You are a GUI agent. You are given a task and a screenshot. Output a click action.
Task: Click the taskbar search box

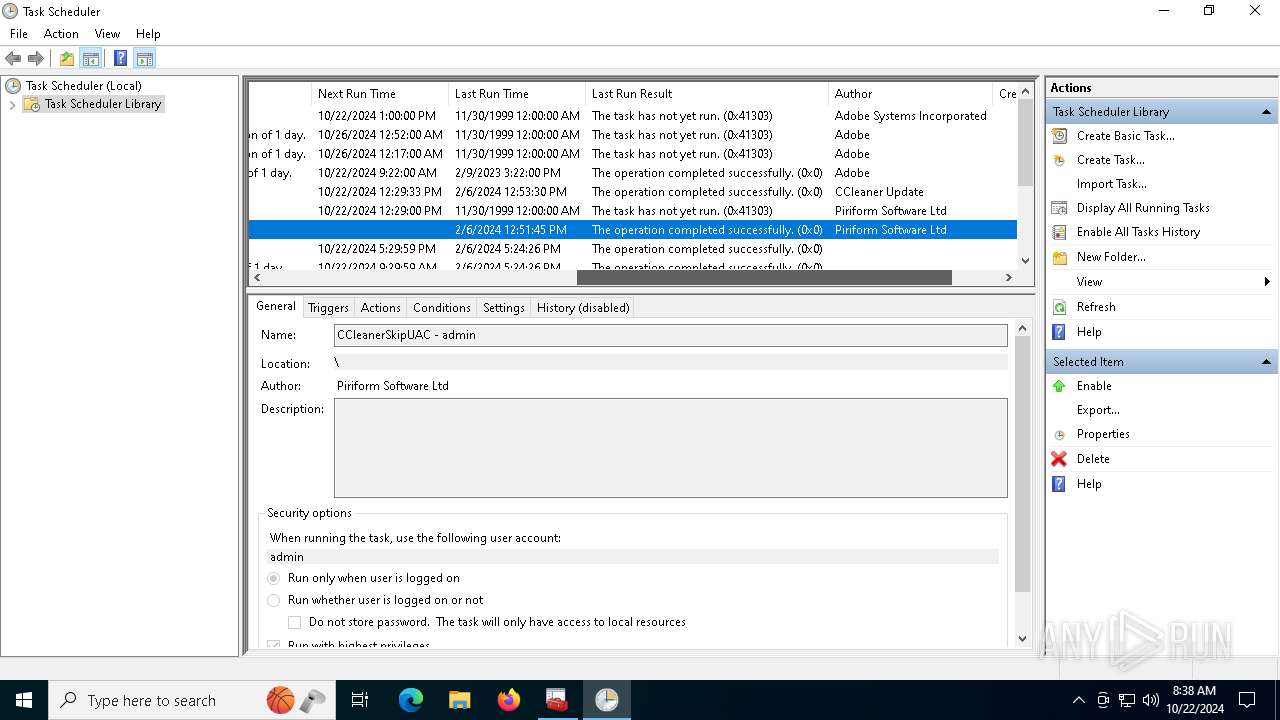click(192, 700)
